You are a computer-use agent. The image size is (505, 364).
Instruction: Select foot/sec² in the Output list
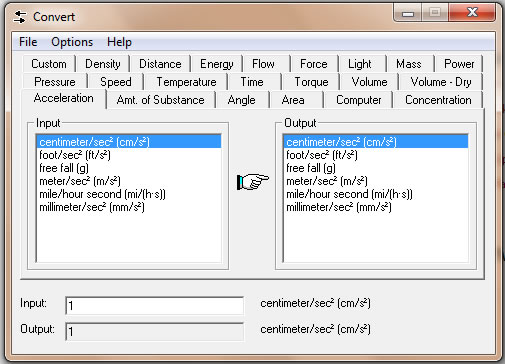point(376,155)
